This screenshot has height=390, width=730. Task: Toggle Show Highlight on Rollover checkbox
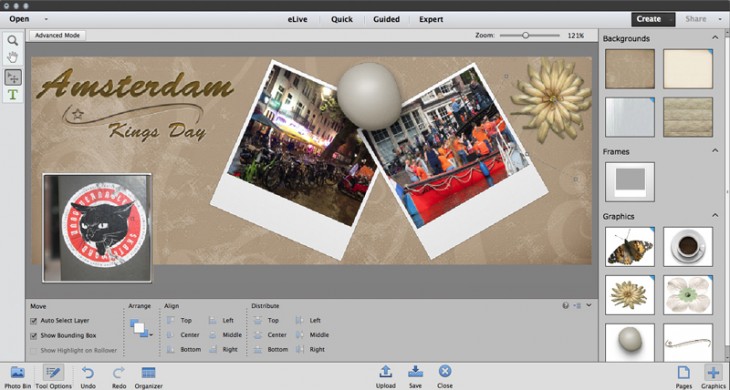click(x=34, y=350)
